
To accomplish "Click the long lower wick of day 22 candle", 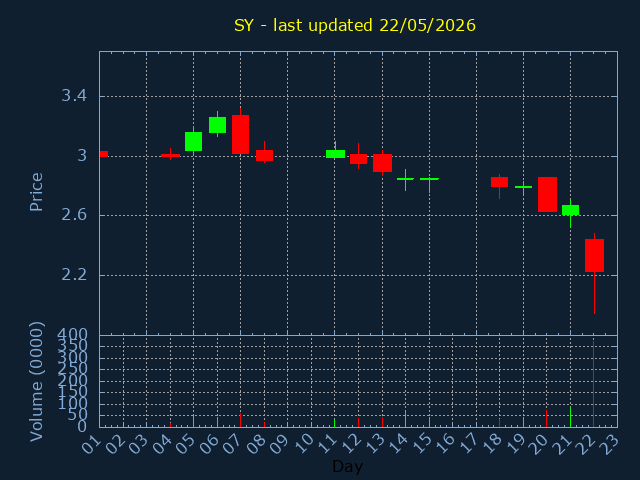I will pos(594,293).
